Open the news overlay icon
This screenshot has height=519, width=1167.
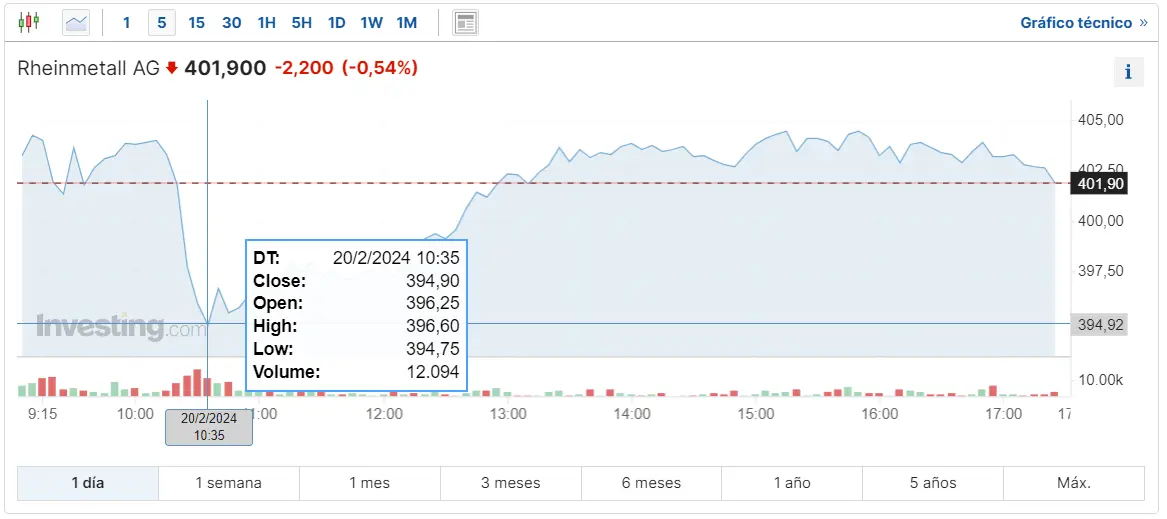pos(465,22)
